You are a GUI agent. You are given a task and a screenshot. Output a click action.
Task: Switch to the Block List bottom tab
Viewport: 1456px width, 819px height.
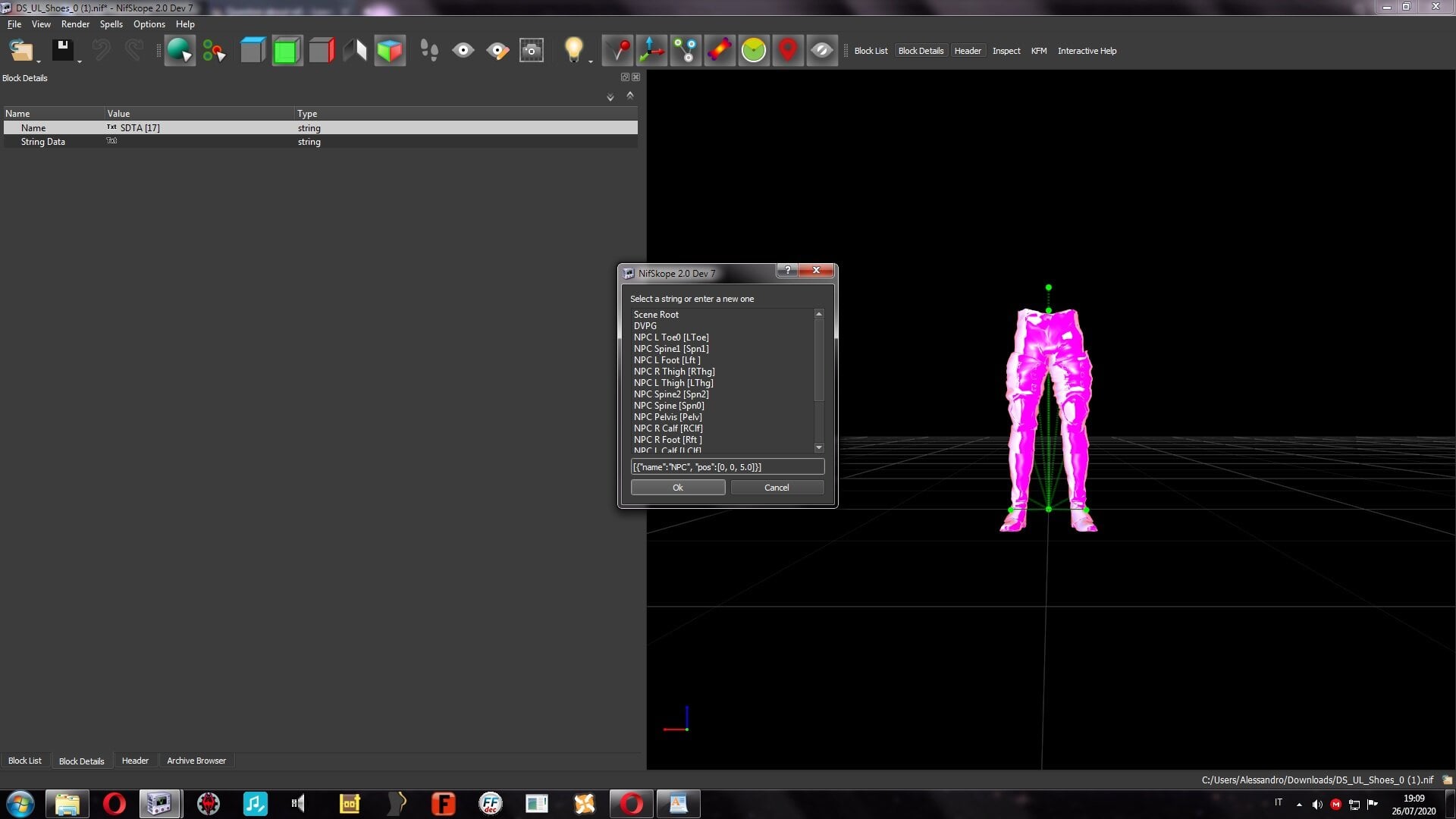(25, 761)
